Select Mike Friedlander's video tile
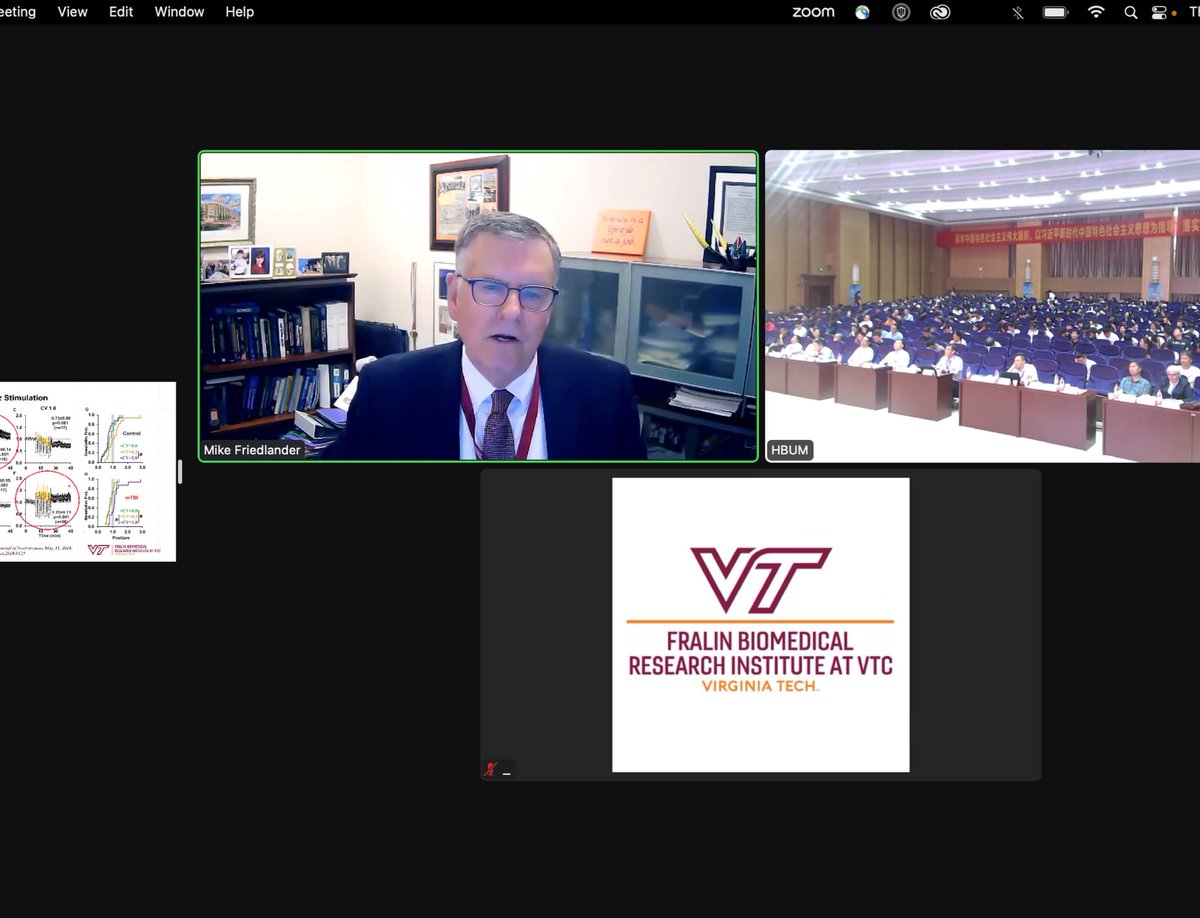This screenshot has width=1200, height=918. tap(478, 306)
